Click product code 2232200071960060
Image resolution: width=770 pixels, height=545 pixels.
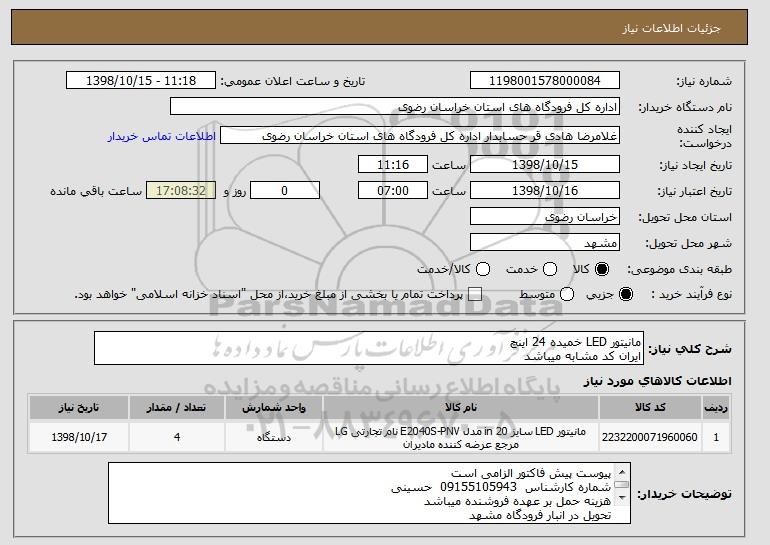[x=650, y=437]
